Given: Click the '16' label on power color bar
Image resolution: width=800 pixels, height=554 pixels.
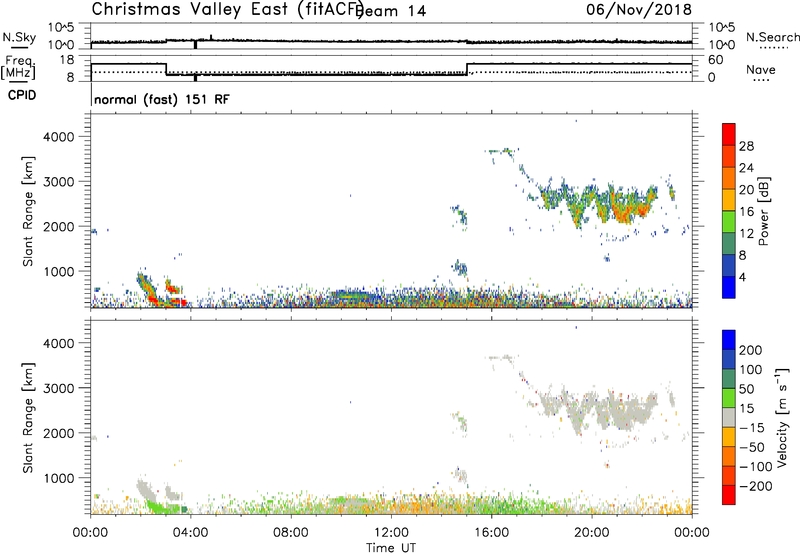Looking at the screenshot, I should pyautogui.click(x=746, y=212).
